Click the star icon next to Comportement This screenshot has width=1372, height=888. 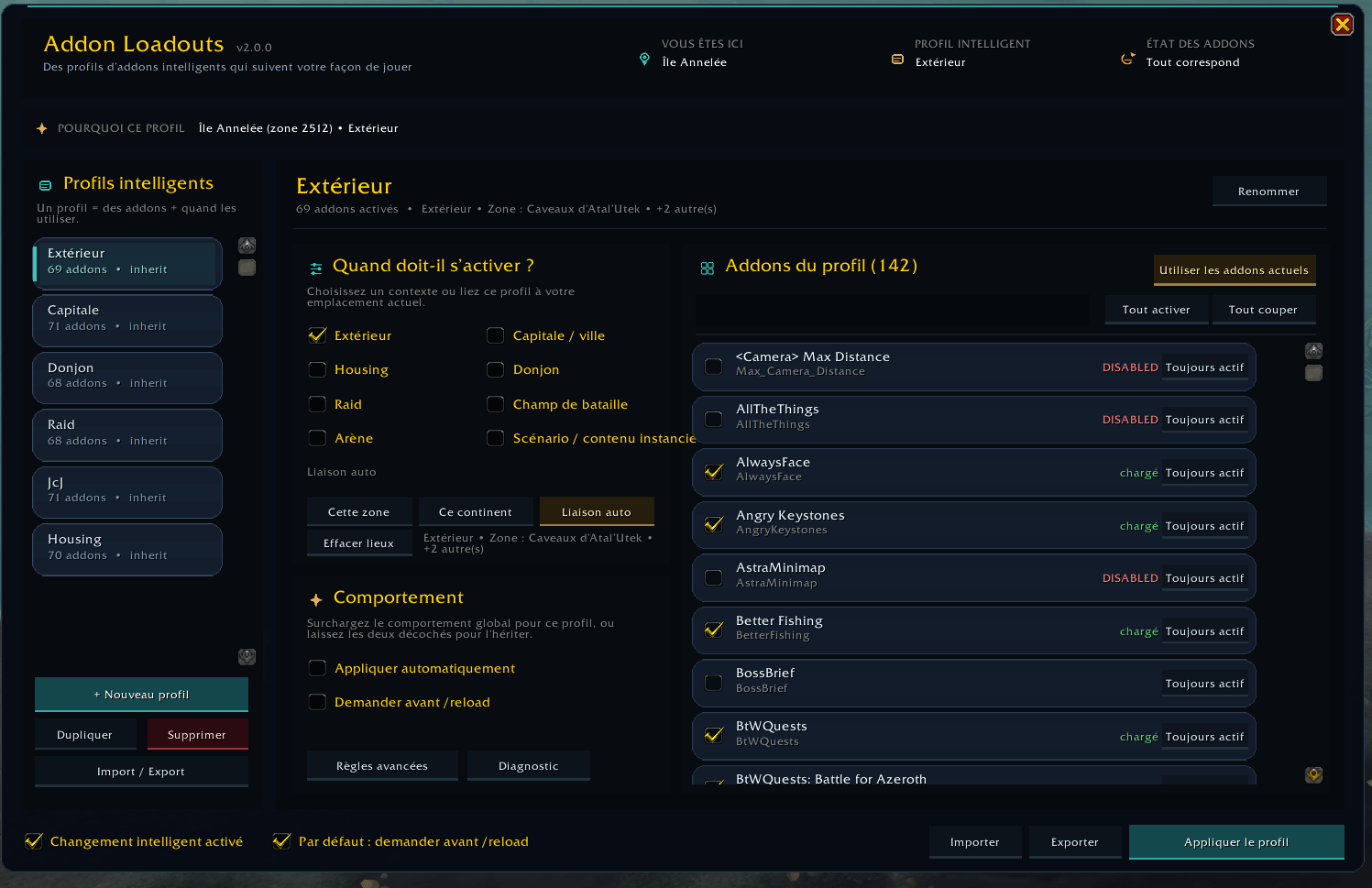click(316, 600)
